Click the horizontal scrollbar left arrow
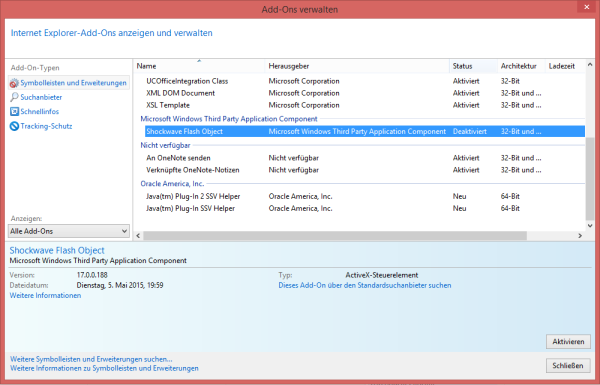This screenshot has height=385, width=600. point(138,236)
